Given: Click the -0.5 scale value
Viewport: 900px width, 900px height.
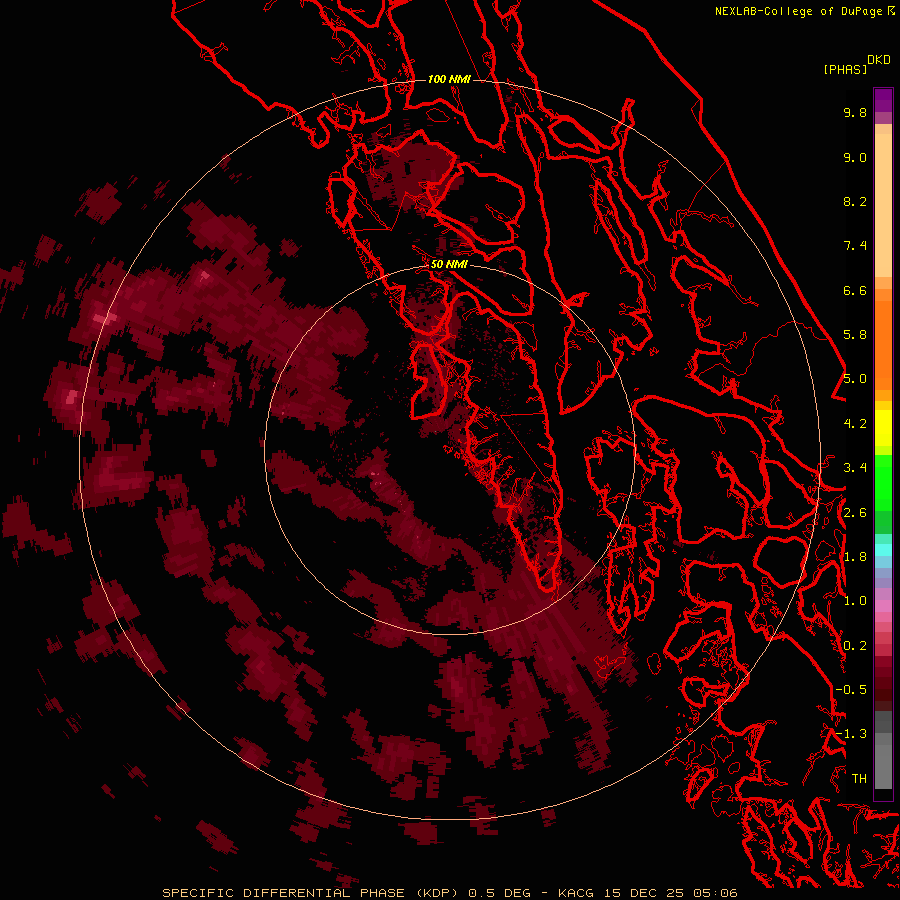Looking at the screenshot, I should coord(851,690).
